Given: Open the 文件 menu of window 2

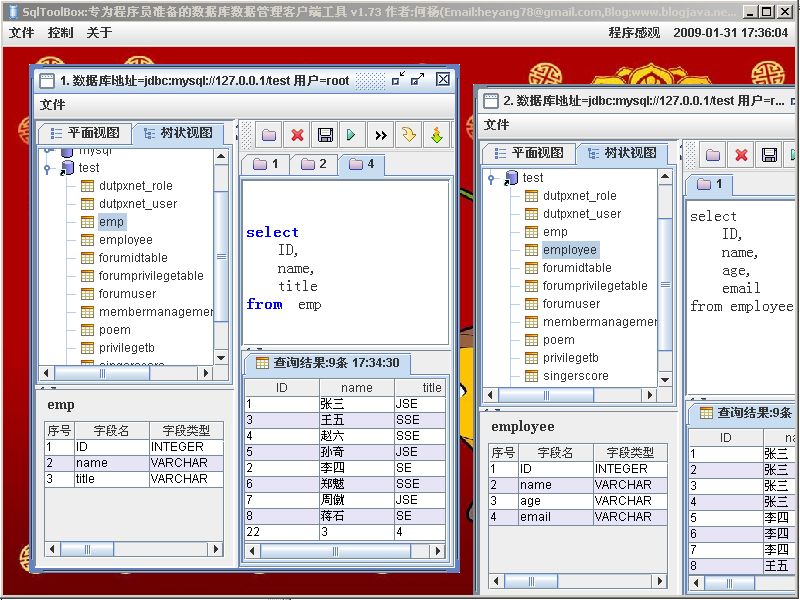Looking at the screenshot, I should [496, 124].
